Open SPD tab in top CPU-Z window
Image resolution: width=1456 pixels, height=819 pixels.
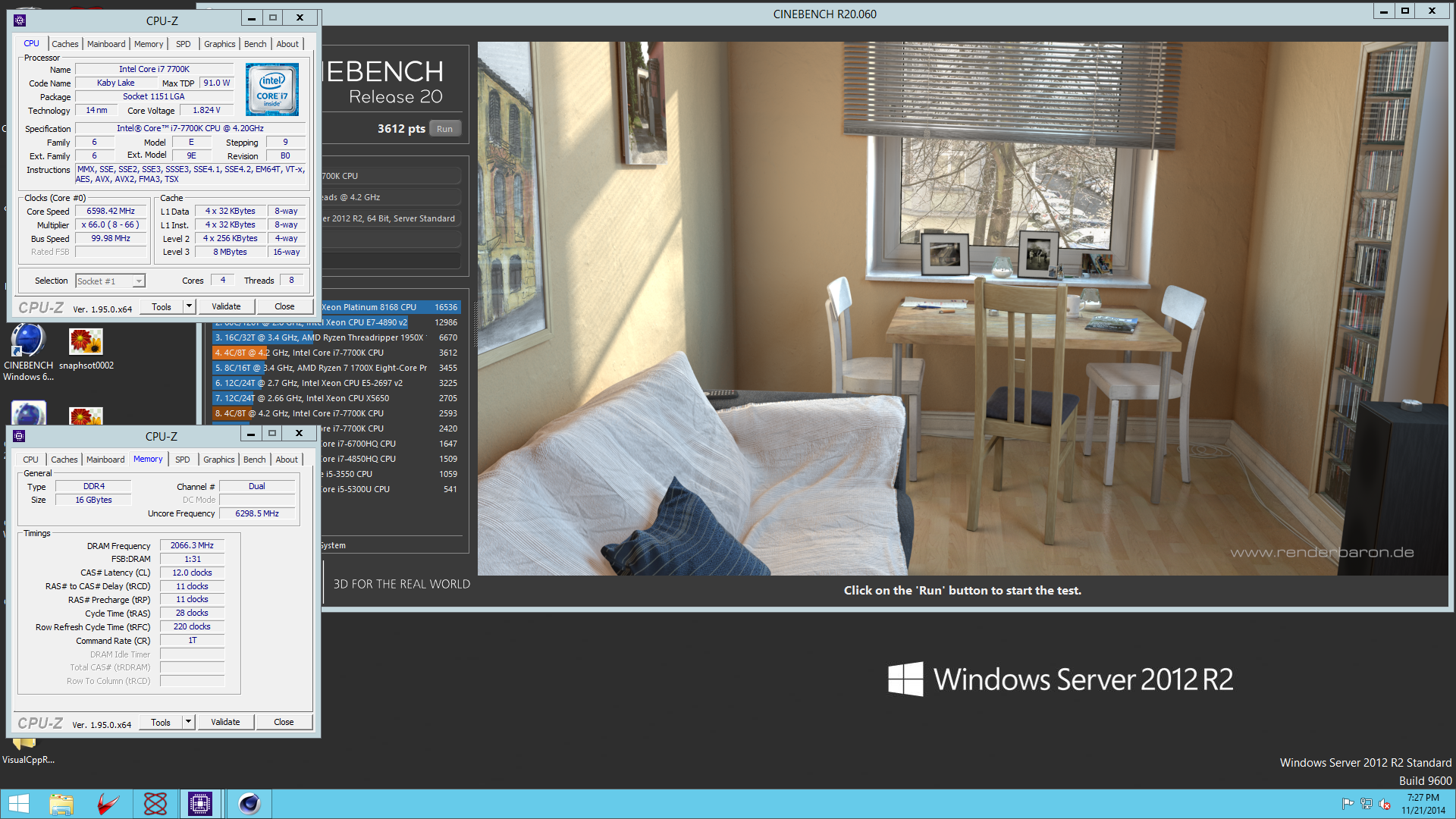point(184,44)
